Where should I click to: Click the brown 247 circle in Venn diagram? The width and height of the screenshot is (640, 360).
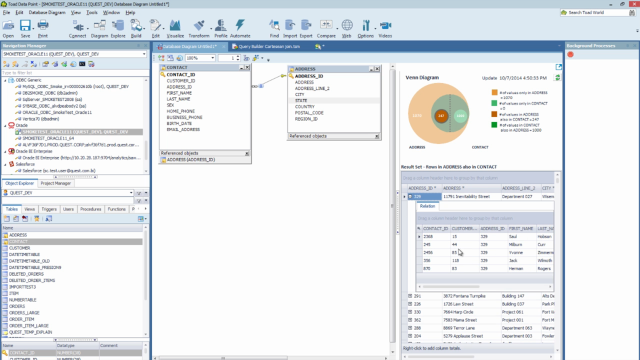(441, 116)
